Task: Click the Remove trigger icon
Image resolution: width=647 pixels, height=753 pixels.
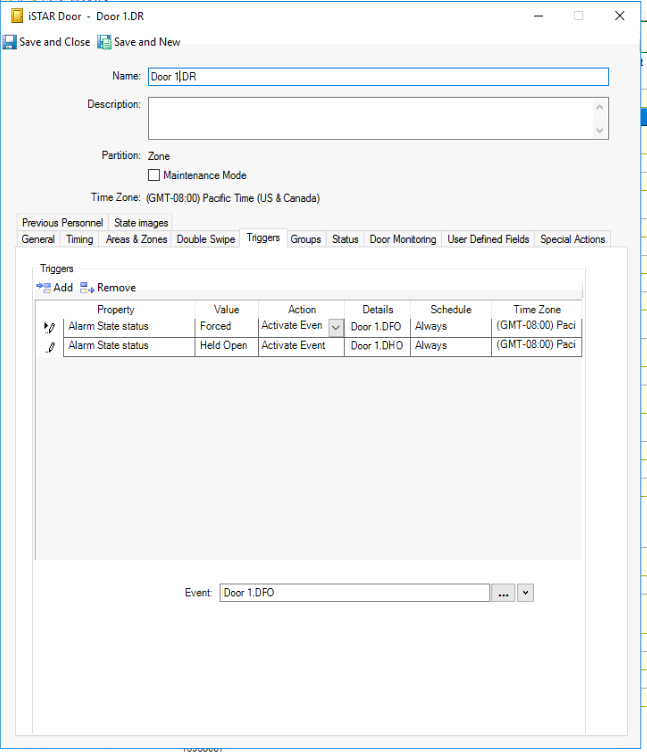Action: 87,287
